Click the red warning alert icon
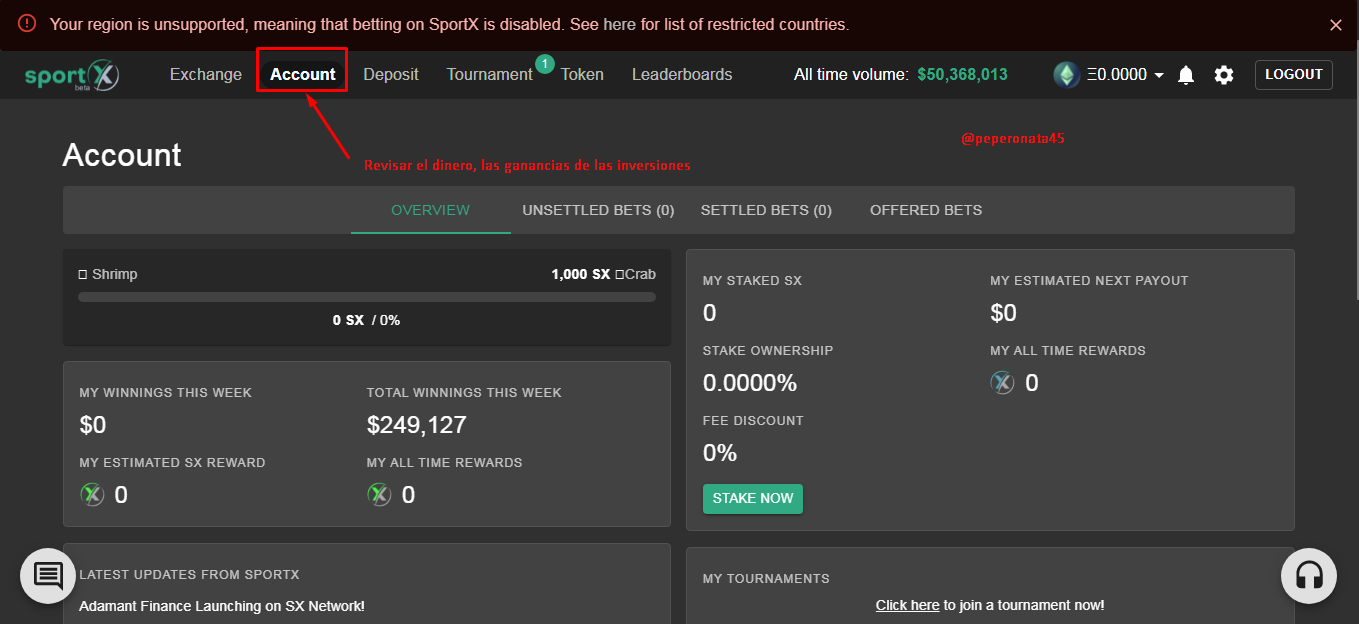1359x624 pixels. 27,24
